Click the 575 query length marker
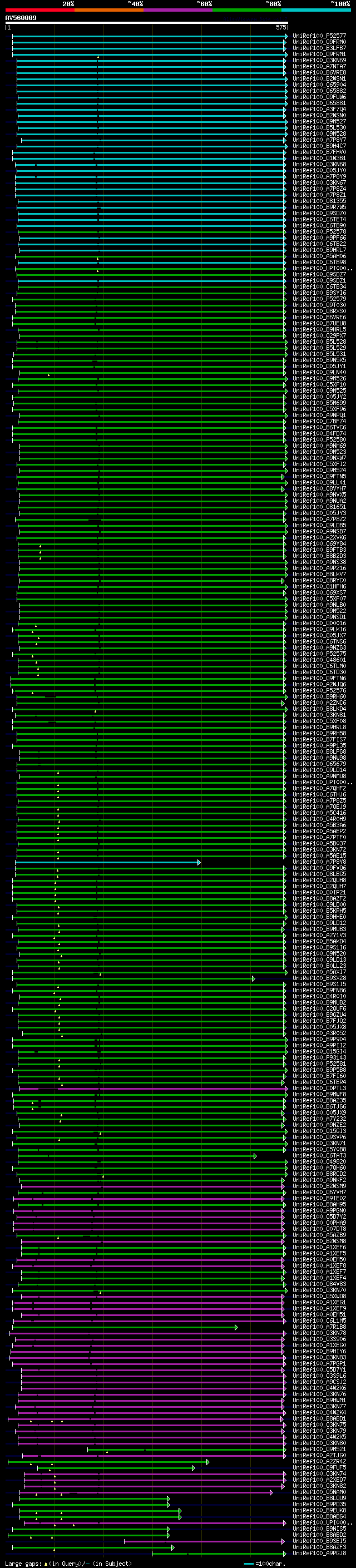Image resolution: width=356 pixels, height=1568 pixels. [280, 27]
